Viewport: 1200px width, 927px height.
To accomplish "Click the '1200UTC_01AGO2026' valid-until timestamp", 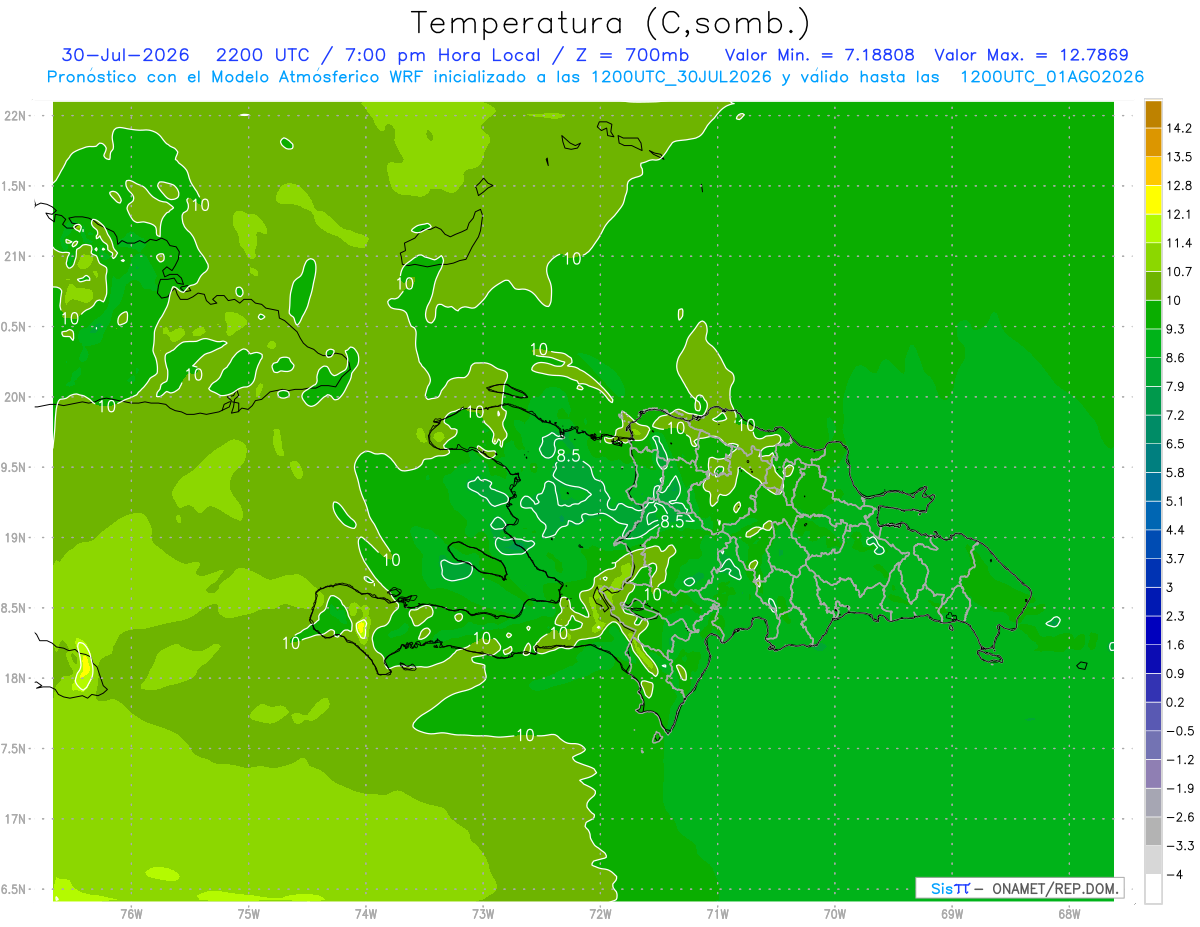I will [x=1052, y=77].
